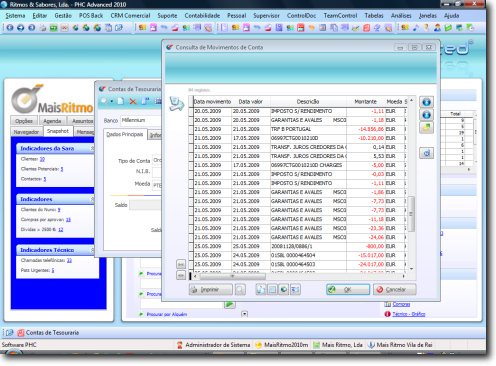Click the printer icon in the main toolbar
496x366 pixels.
(43, 28)
